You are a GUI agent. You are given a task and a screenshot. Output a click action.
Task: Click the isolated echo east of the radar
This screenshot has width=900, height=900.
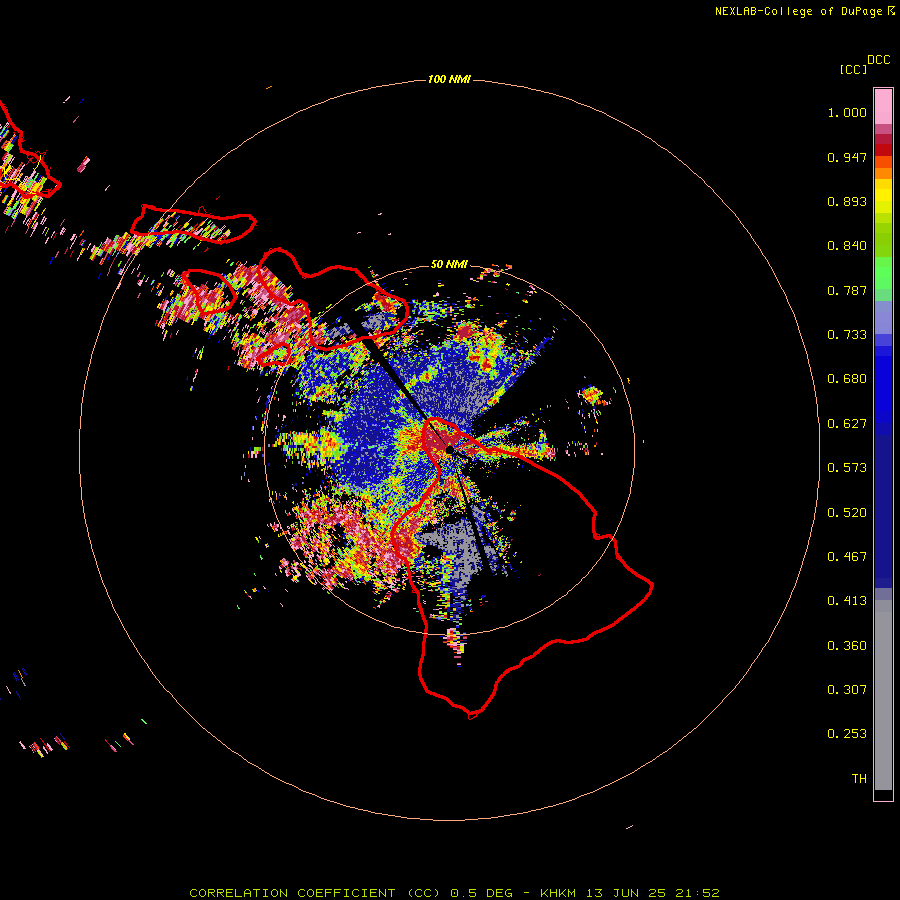[x=591, y=395]
